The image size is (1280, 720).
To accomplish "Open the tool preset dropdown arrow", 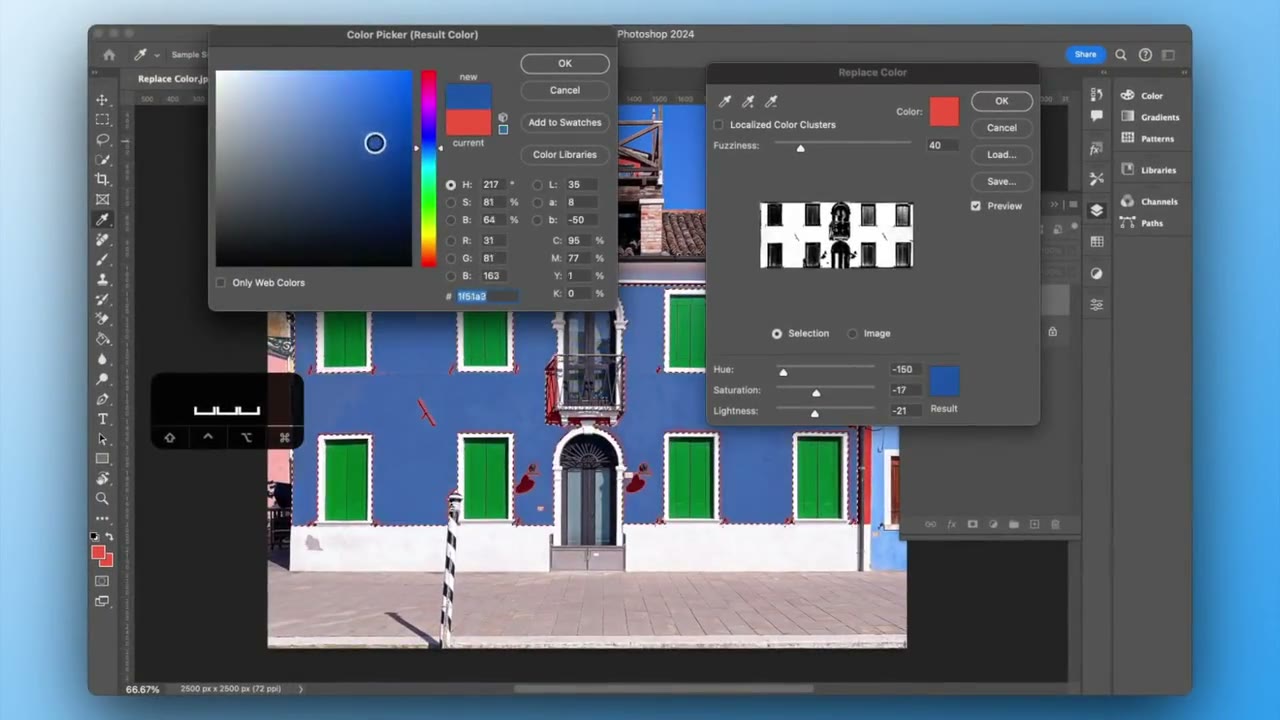I will coord(157,56).
